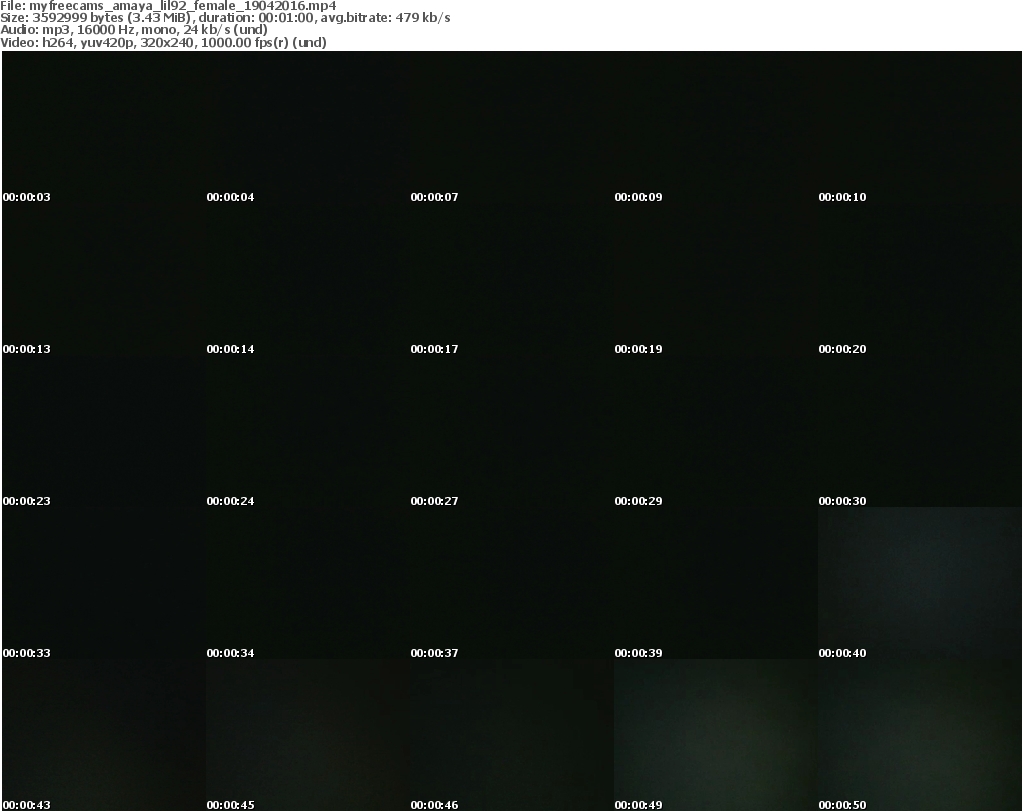Pick the frame thumbnail stamped 00:00:29
The height and width of the screenshot is (811, 1024).
tap(715, 431)
